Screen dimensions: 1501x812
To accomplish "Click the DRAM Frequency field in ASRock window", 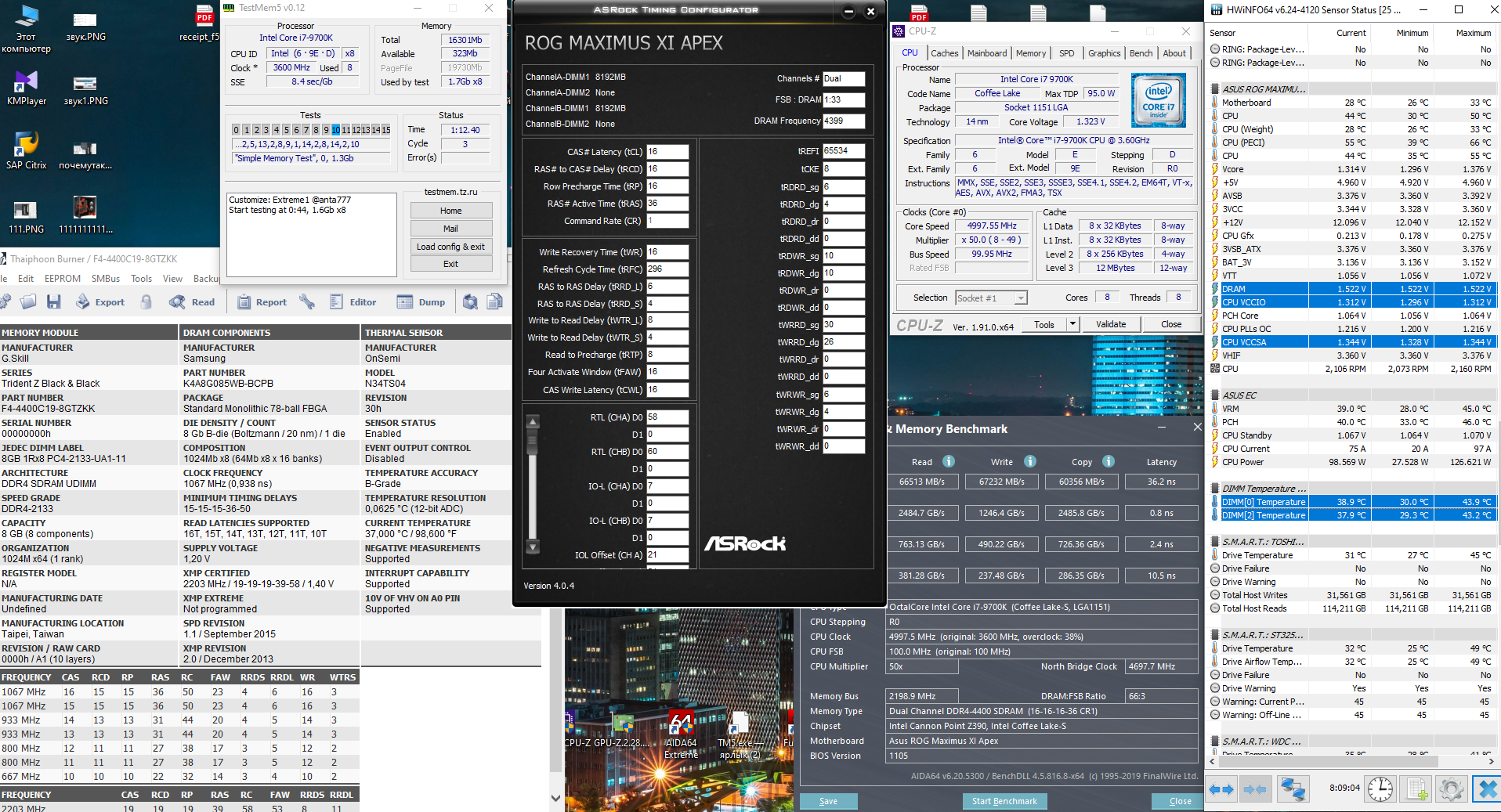I will coord(844,121).
